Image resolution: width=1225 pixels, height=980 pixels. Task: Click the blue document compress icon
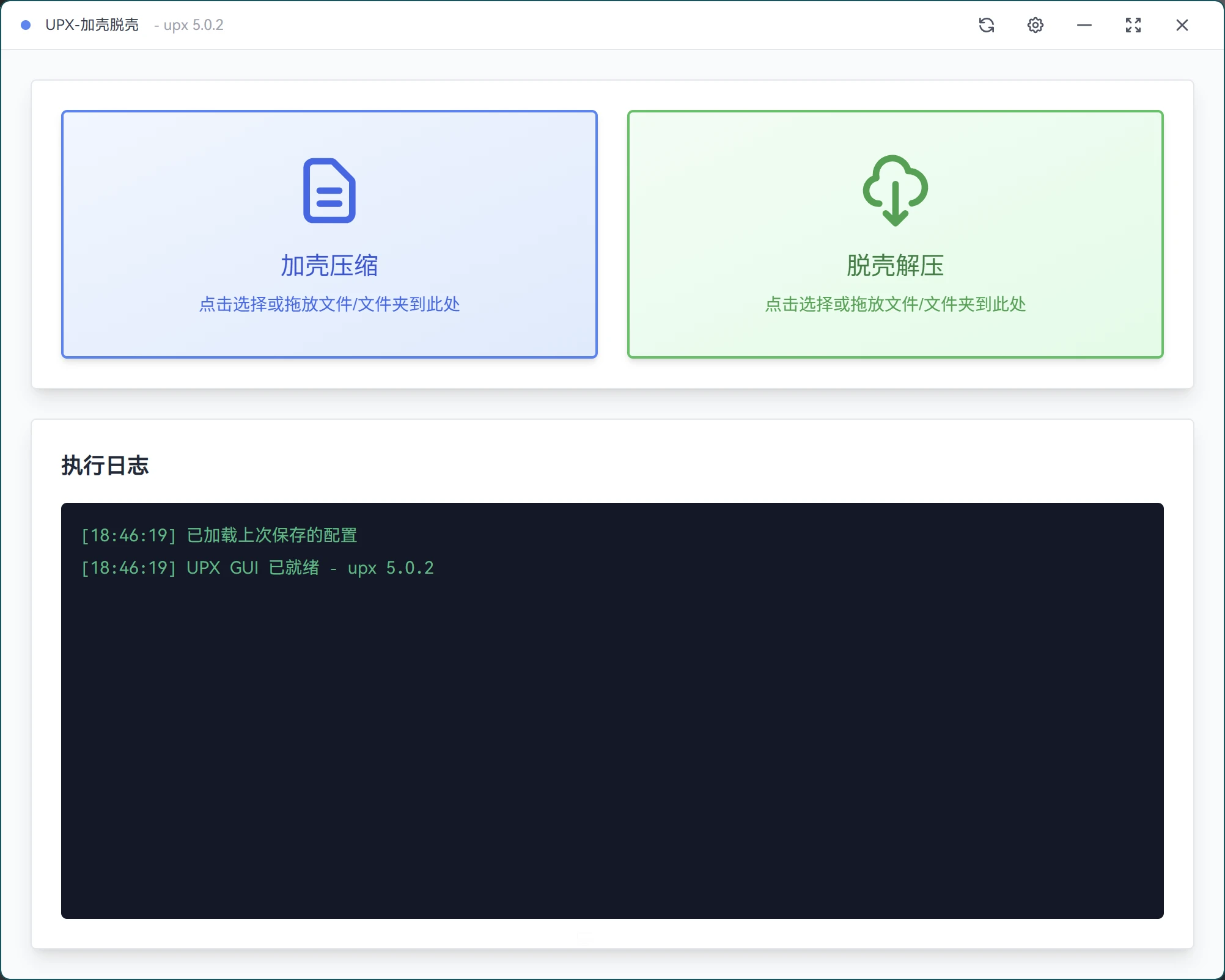(329, 191)
